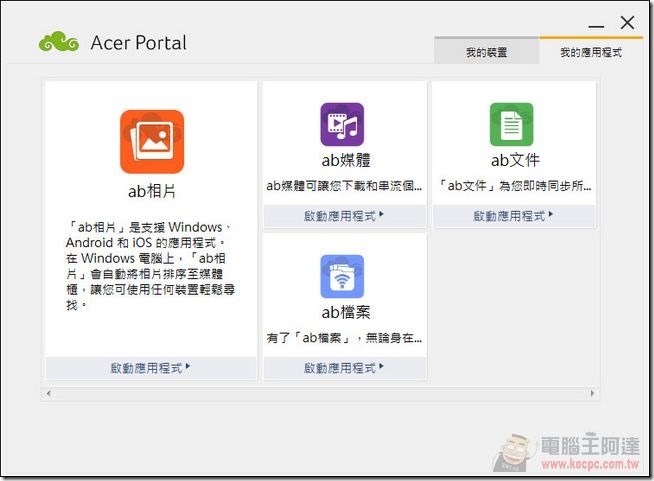Minimize the Acer Portal window

click(x=596, y=26)
